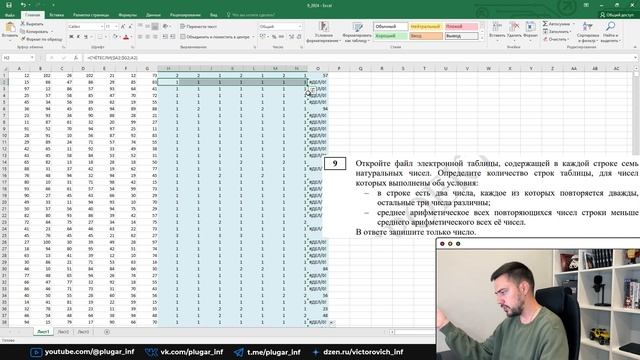Click the Автосумма sigma icon
This screenshot has width=640, height=360.
pos(545,24)
